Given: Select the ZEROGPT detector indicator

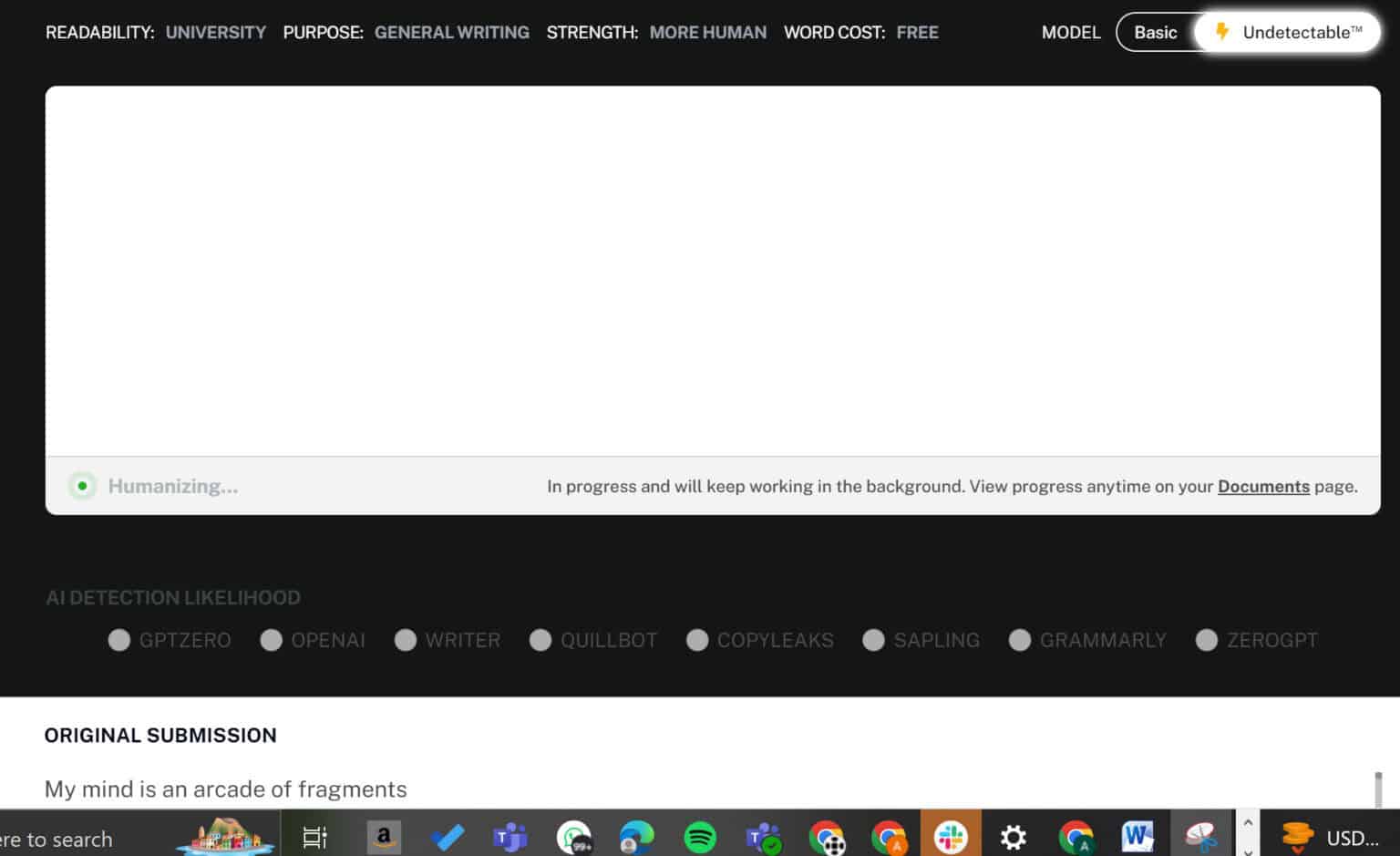Looking at the screenshot, I should 1206,640.
